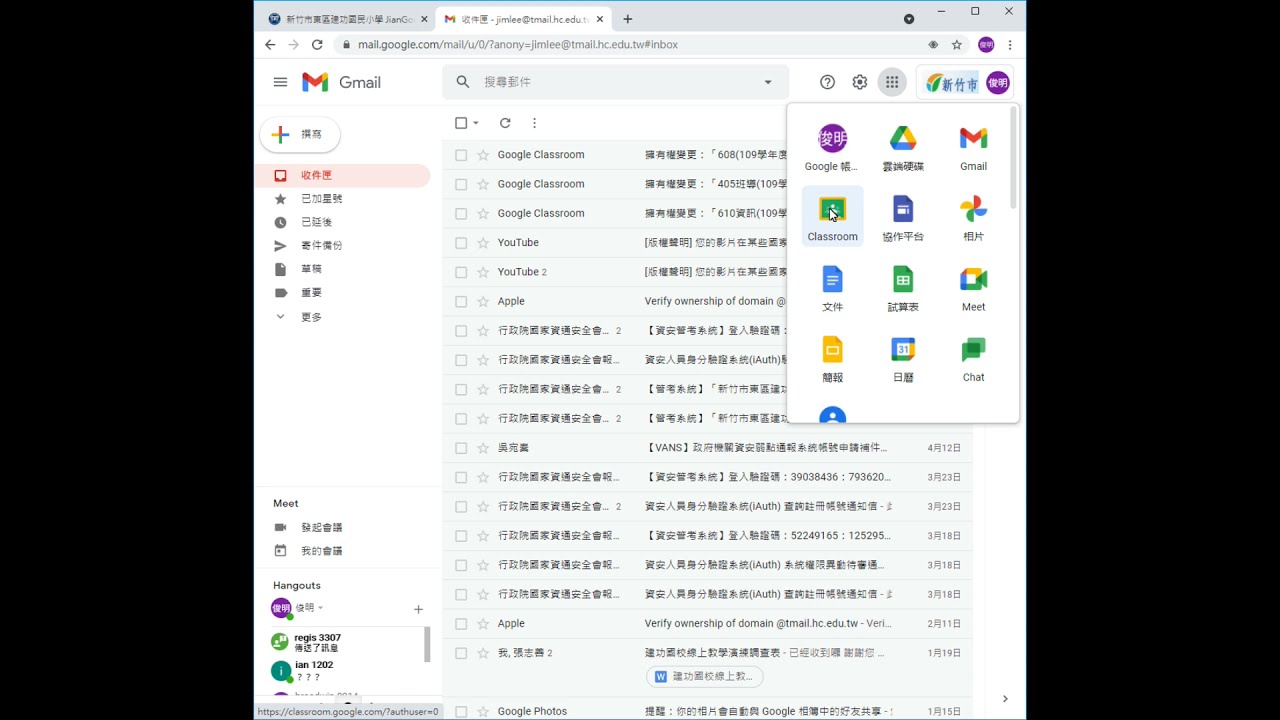Open the 已延後 (Snoozed) folder
The height and width of the screenshot is (720, 1280).
click(342, 222)
